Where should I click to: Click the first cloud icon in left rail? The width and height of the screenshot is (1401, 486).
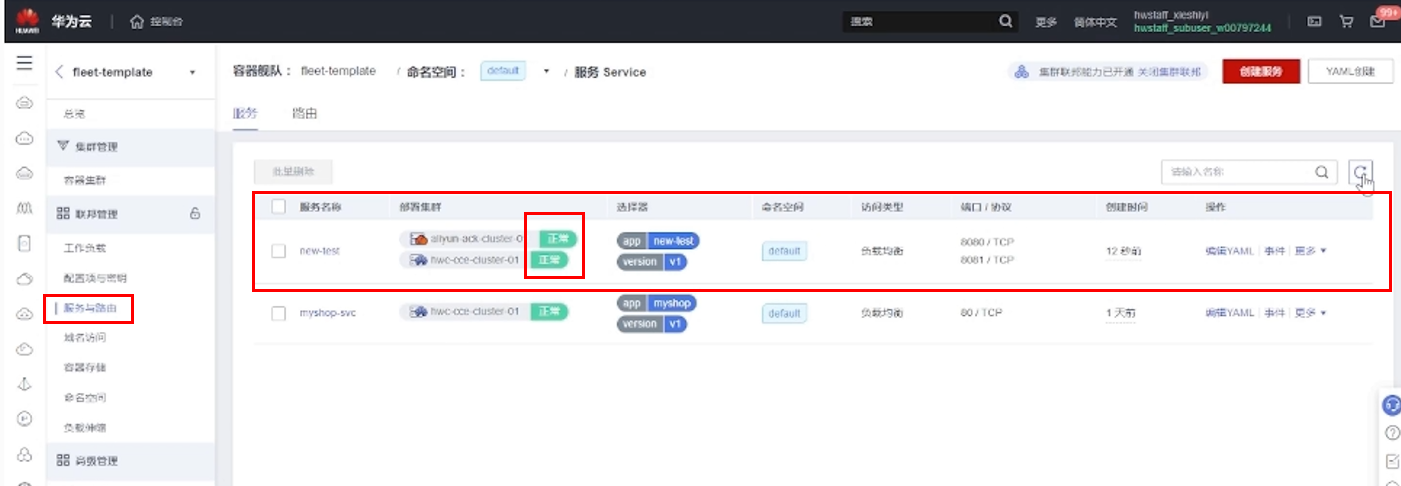coord(25,103)
